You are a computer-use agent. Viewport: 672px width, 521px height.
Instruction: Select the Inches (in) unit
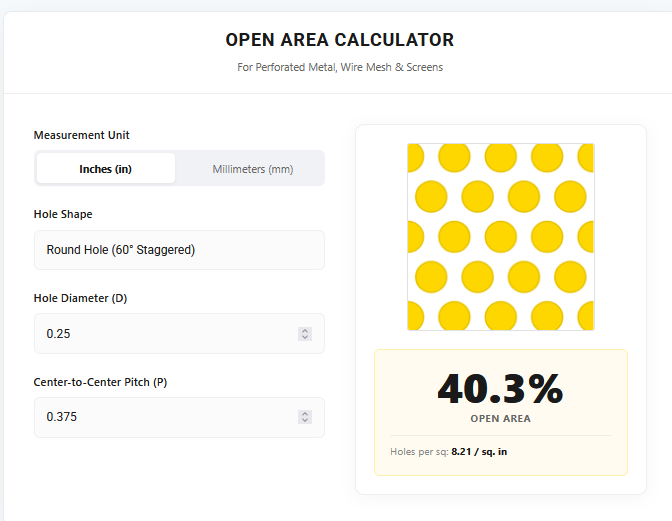click(105, 168)
